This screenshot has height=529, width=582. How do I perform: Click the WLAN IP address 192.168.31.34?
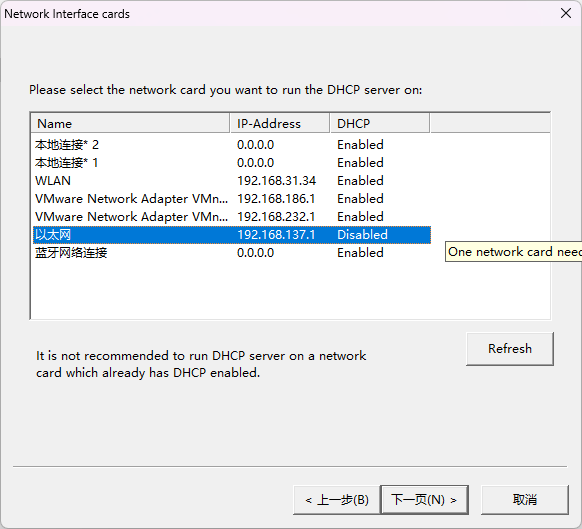tap(277, 181)
